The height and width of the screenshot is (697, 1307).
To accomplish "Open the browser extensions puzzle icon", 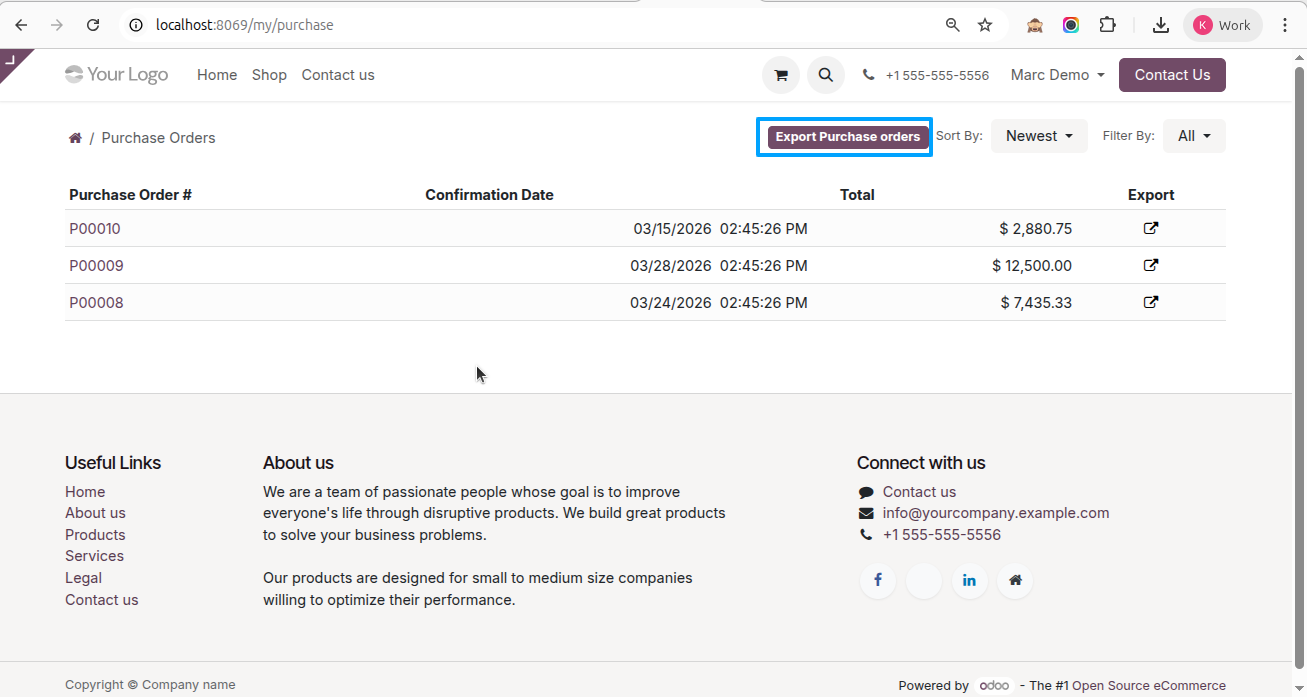I will [1107, 25].
